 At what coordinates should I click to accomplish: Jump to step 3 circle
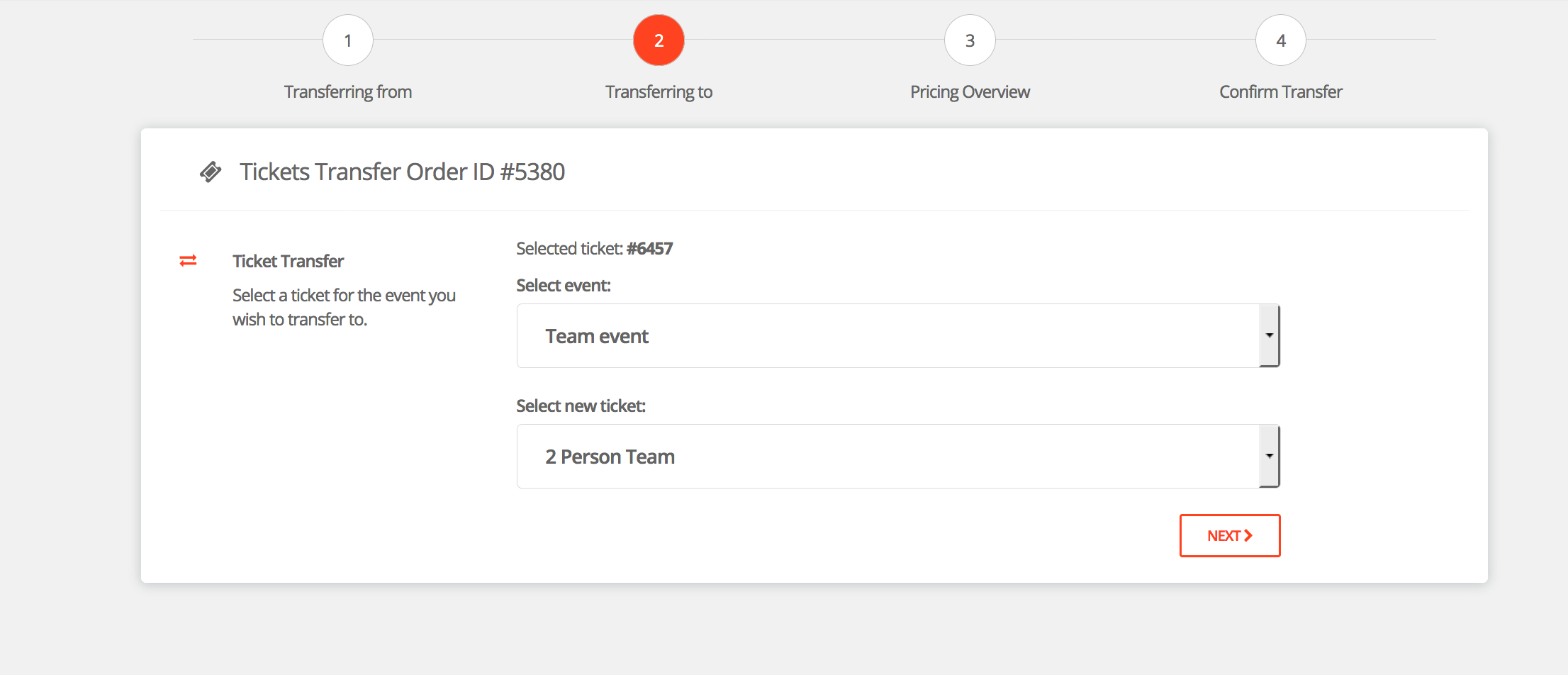click(969, 40)
